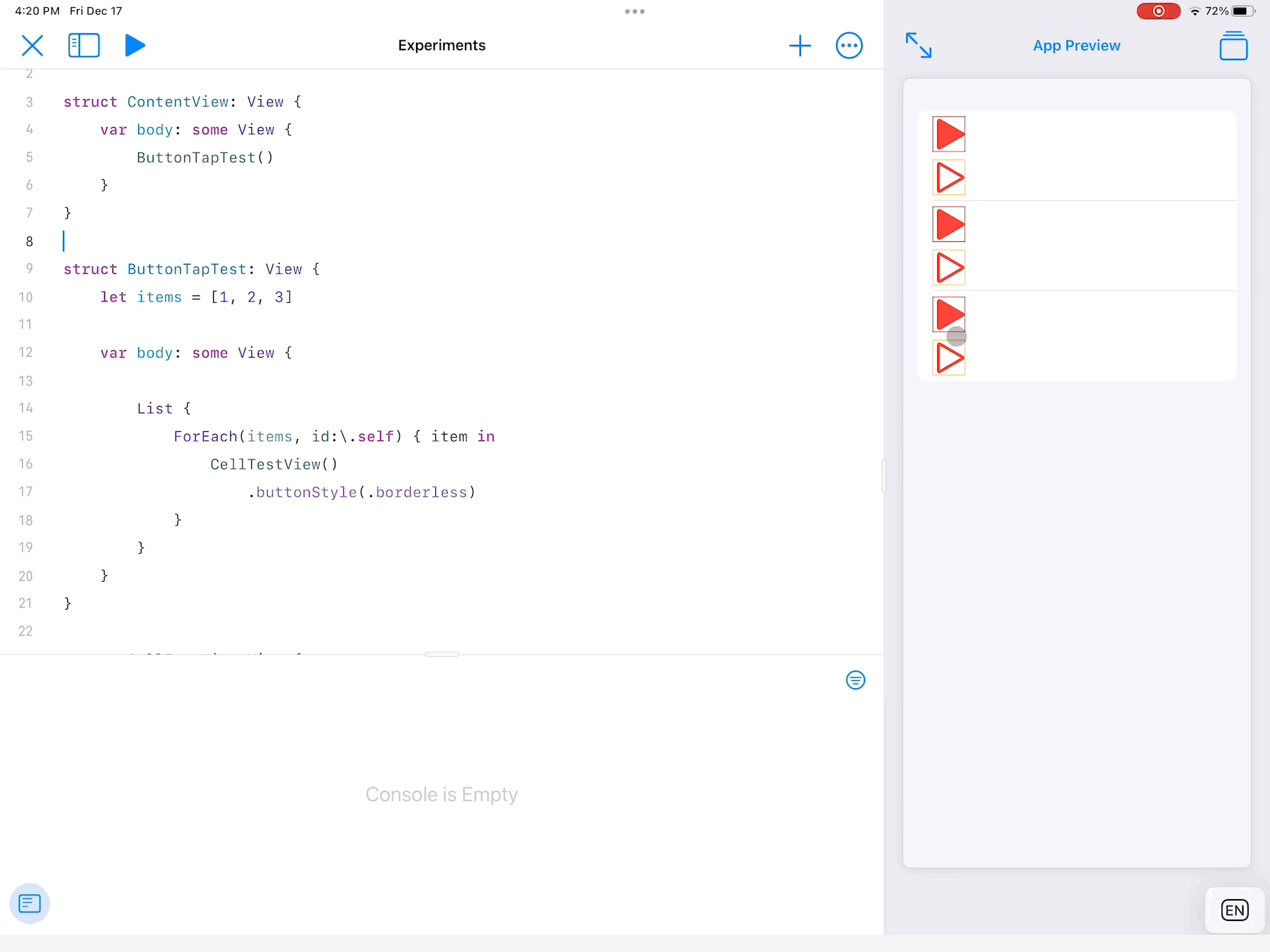1270x952 pixels.
Task: Grab the console divider handle
Action: (x=442, y=654)
